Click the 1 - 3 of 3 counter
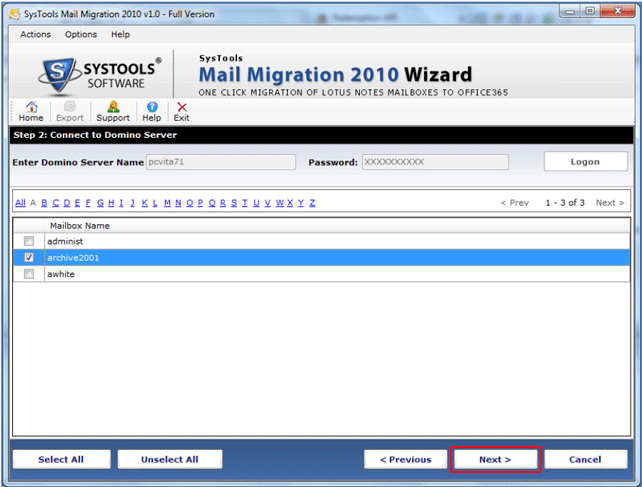 point(565,203)
